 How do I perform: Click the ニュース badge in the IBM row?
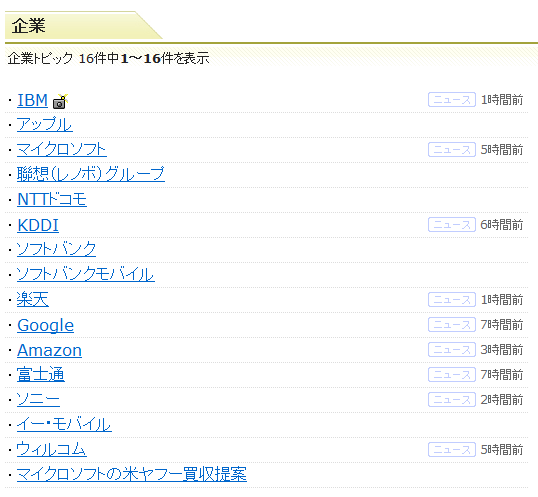[452, 99]
